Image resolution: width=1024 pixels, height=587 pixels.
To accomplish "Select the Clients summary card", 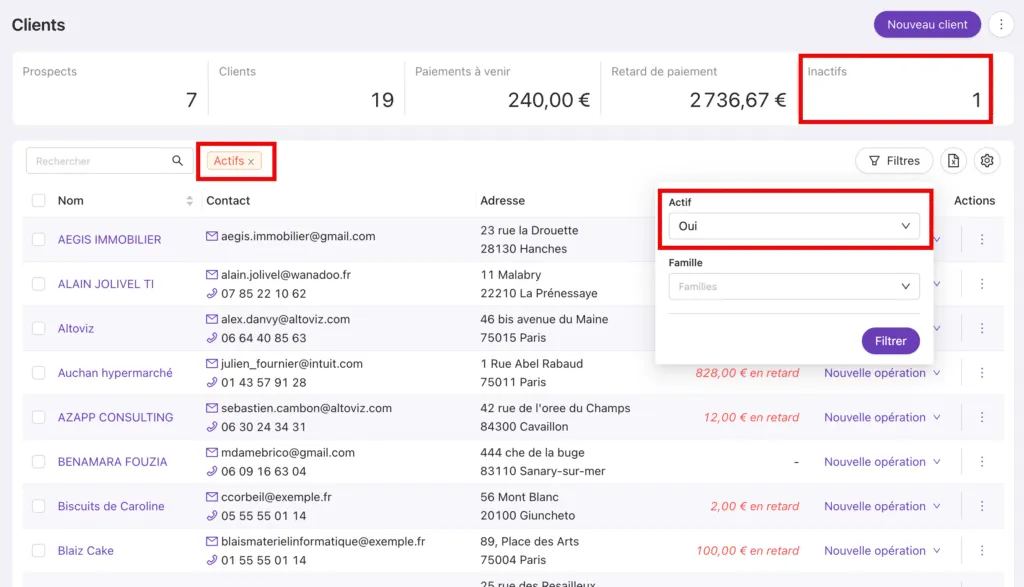I will 306,88.
